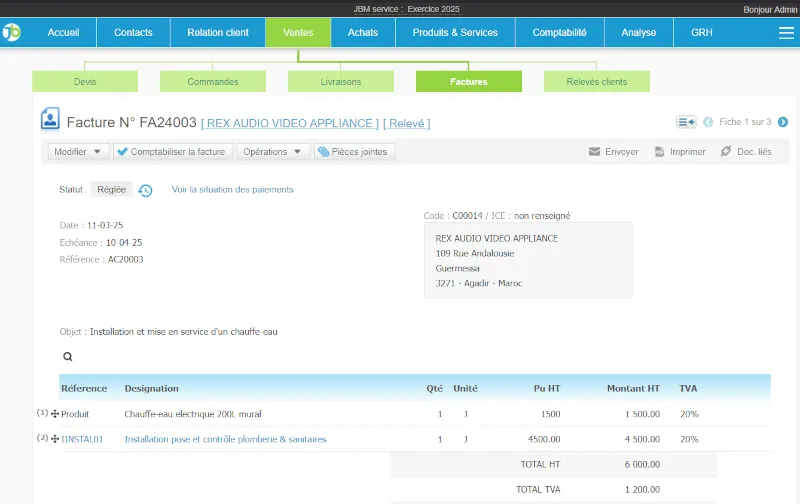The height and width of the screenshot is (504, 800).
Task: Click the move handle on Produit row
Action: (x=55, y=413)
